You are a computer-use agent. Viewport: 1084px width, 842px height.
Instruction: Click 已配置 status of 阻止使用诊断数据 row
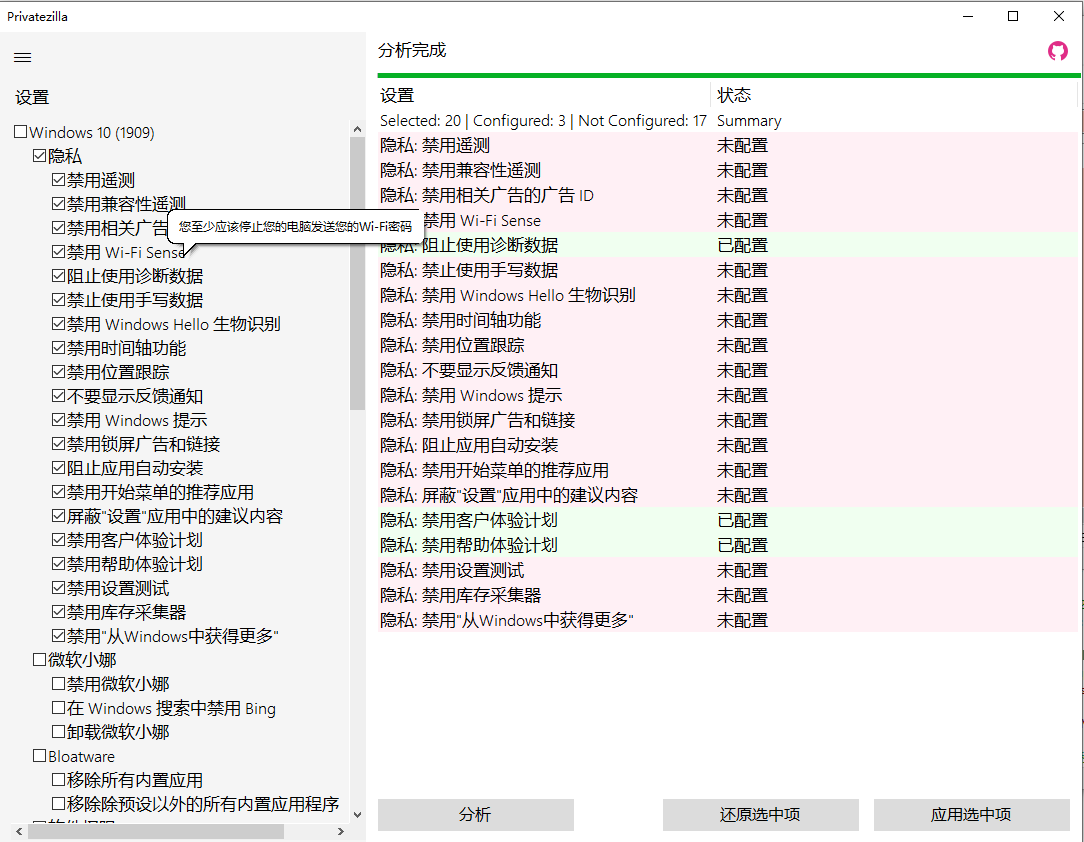click(x=742, y=245)
